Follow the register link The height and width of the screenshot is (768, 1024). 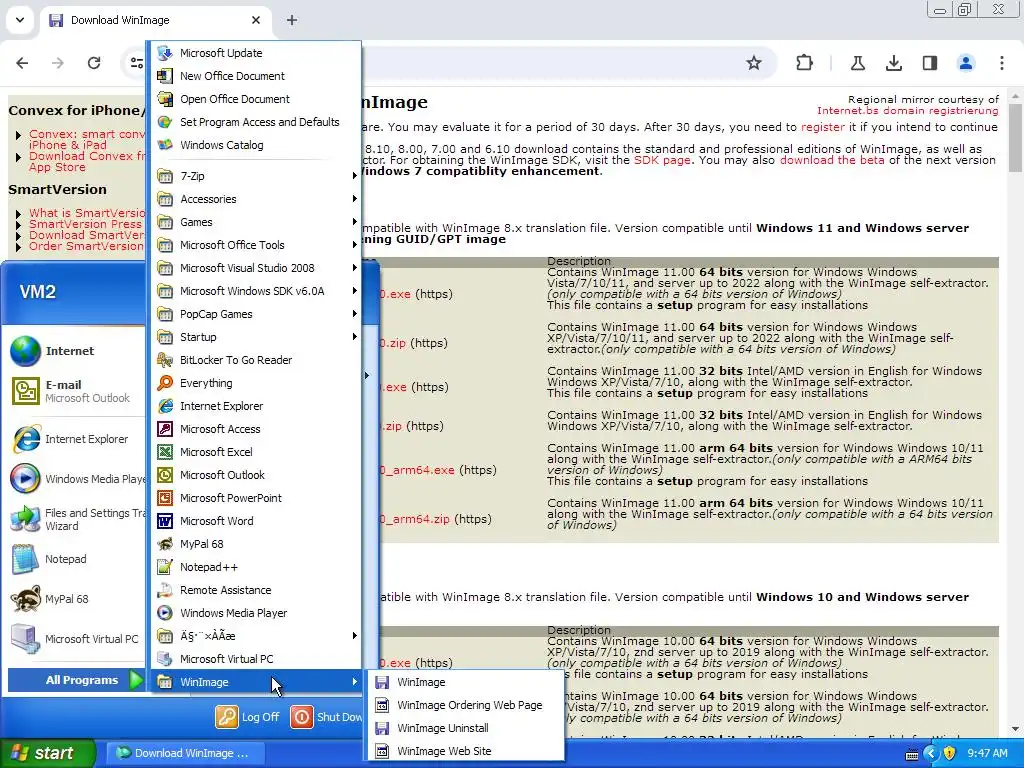(822, 127)
